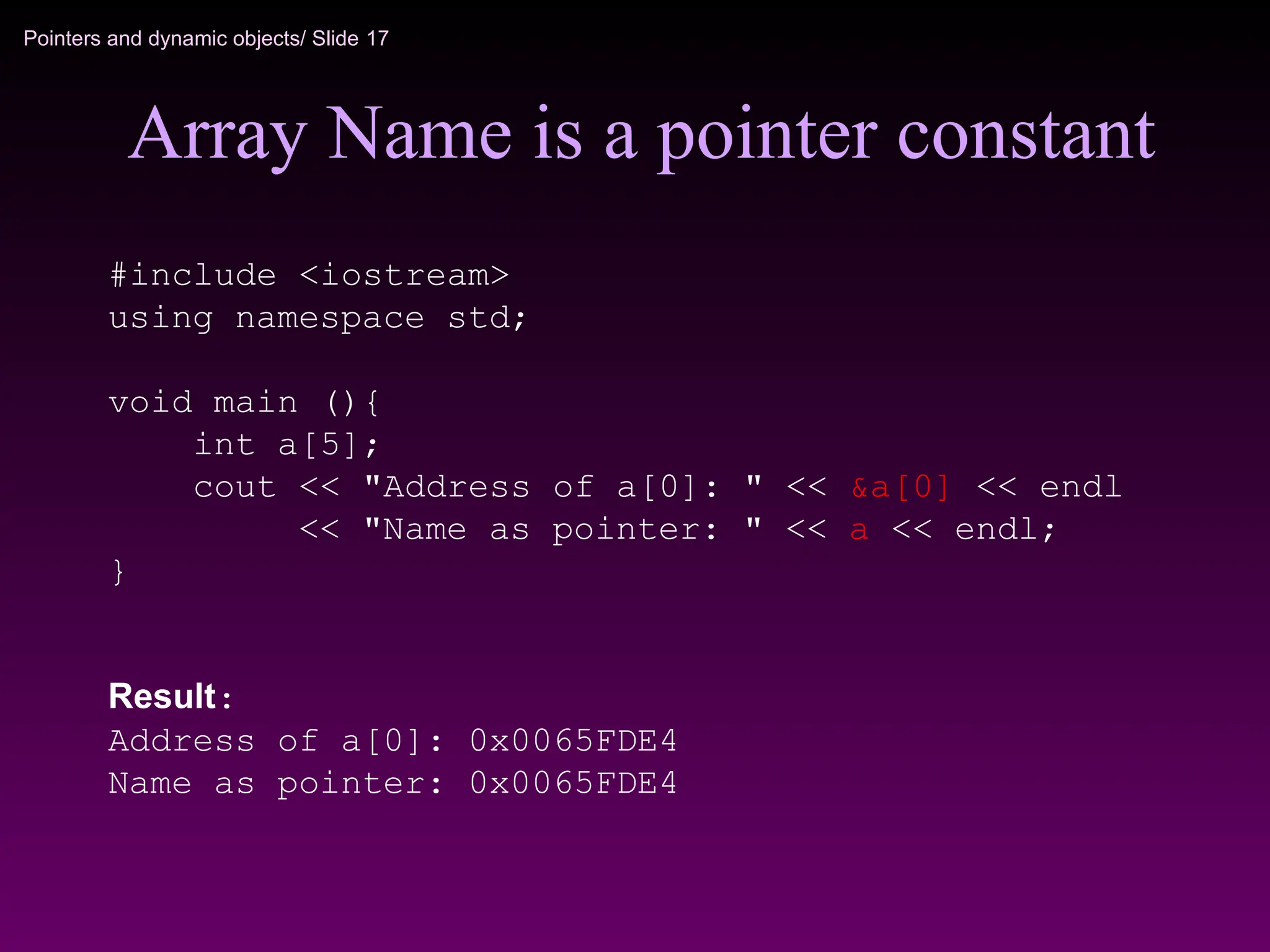The image size is (1270, 952).
Task: Click the string "Address of a[0]: " in code
Action: pos(563,487)
